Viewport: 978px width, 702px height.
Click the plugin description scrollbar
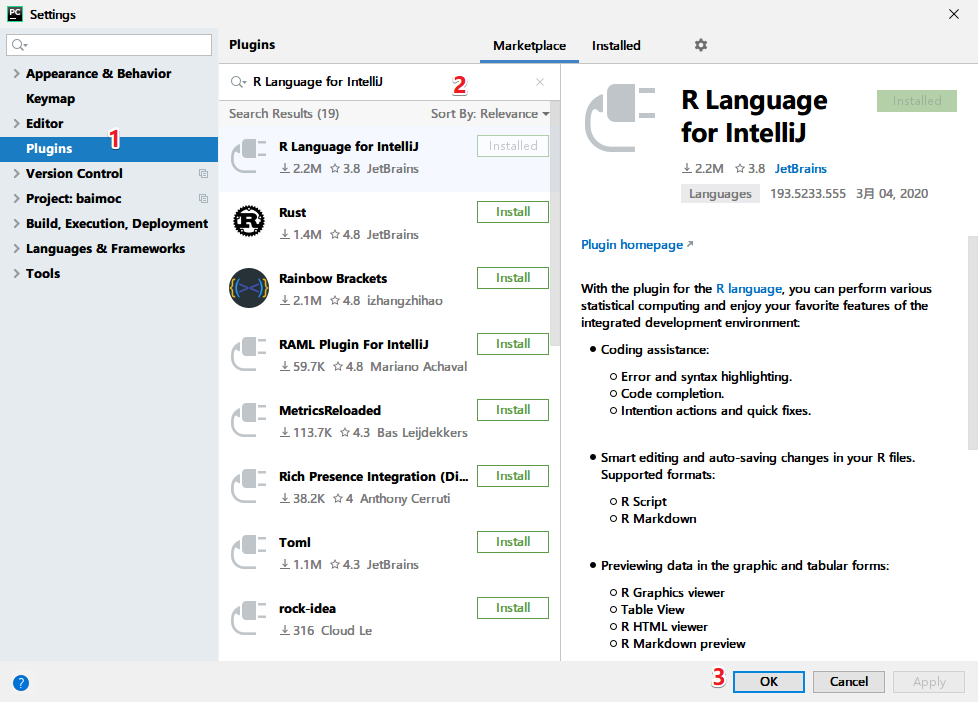972,343
